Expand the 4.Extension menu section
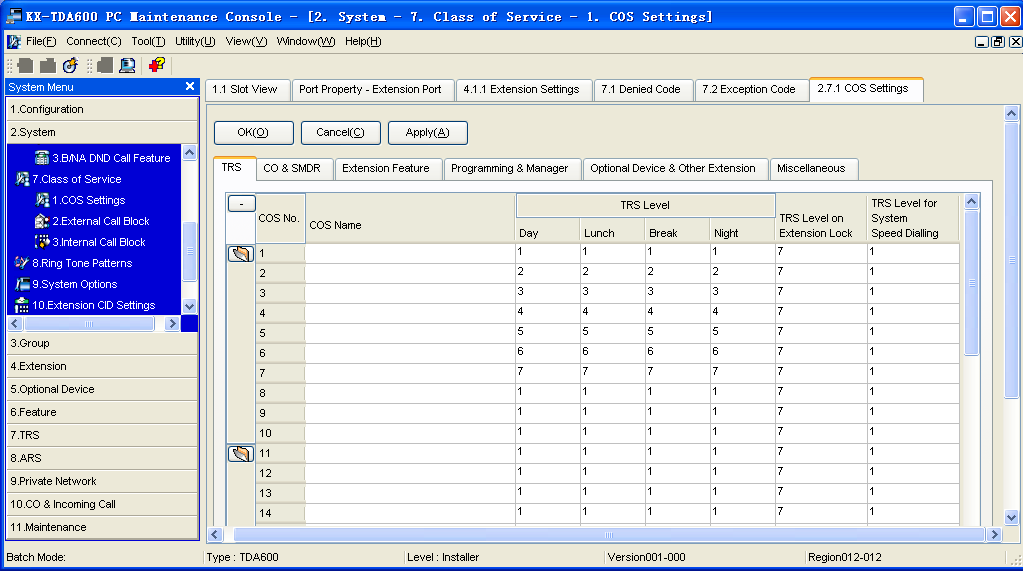The height and width of the screenshot is (571, 1023). coord(102,366)
